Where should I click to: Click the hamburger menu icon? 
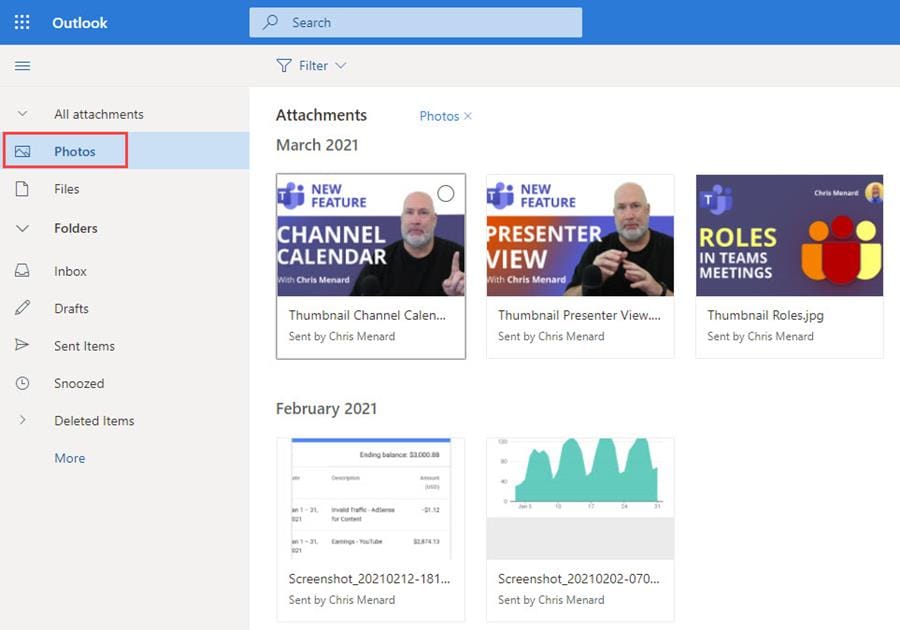[22, 65]
